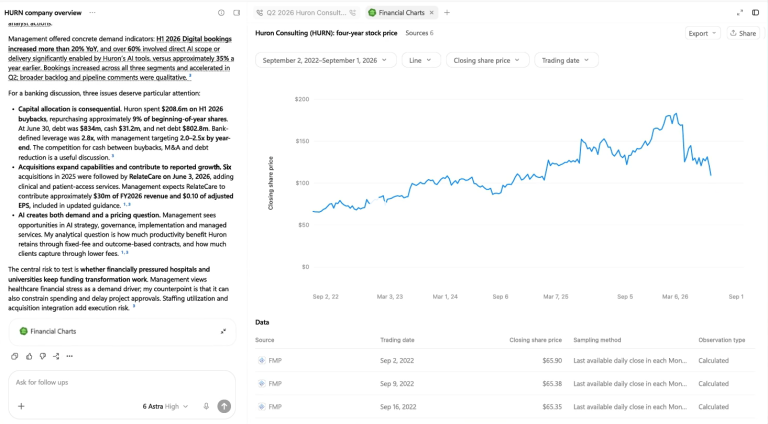This screenshot has width=768, height=424.
Task: Click the citation marker after 'through lower fees.'
Action: (124, 253)
